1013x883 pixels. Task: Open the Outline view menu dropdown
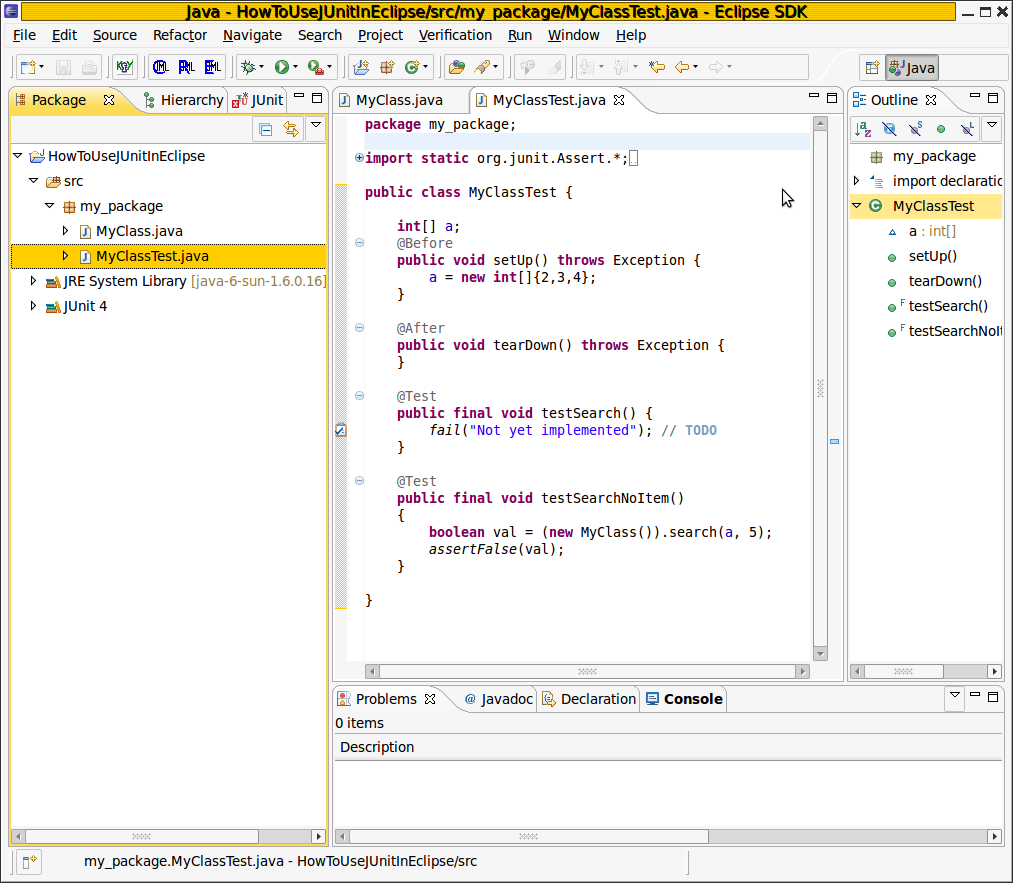click(x=992, y=125)
